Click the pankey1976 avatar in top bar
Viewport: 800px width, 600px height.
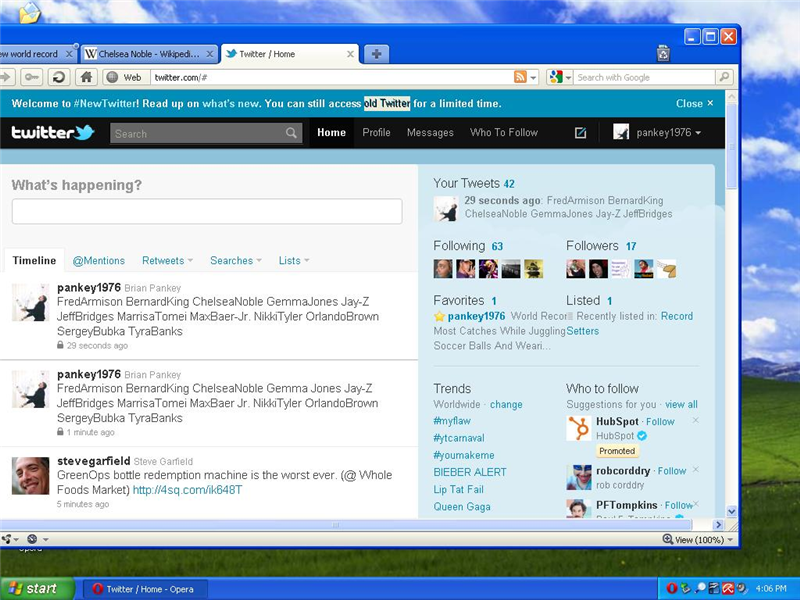click(621, 132)
